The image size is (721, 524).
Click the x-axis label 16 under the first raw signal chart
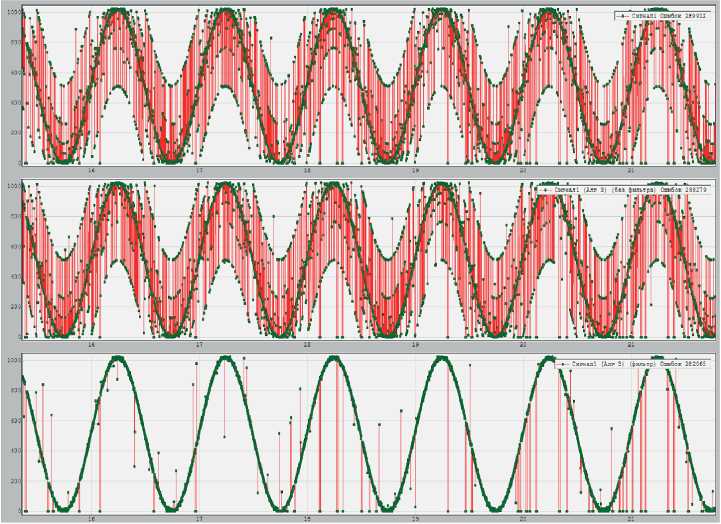click(x=91, y=171)
